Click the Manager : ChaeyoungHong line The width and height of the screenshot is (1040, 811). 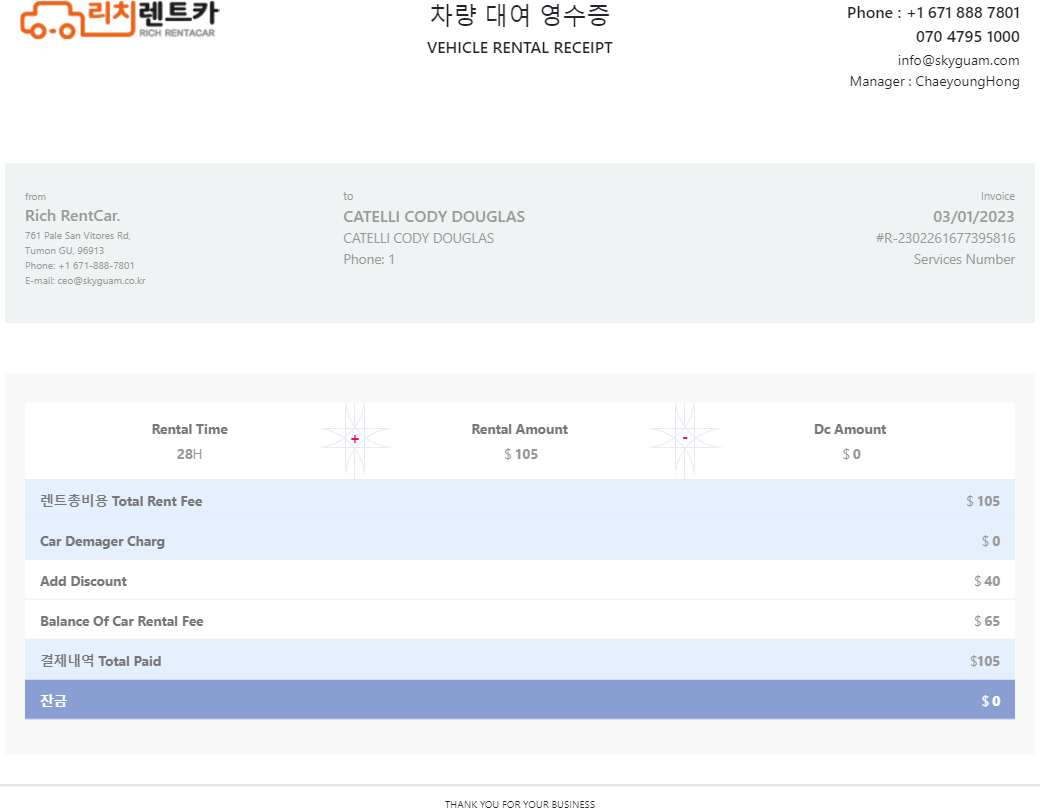click(x=935, y=82)
